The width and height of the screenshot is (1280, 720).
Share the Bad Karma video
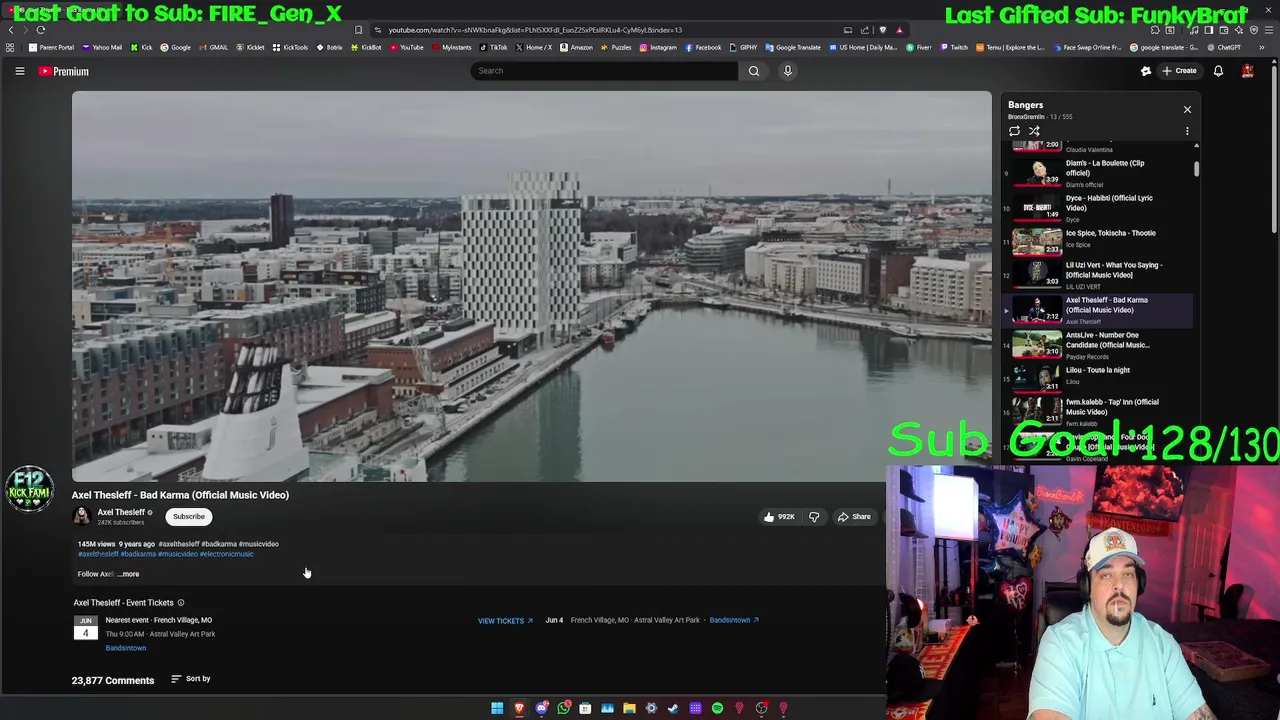(x=855, y=517)
